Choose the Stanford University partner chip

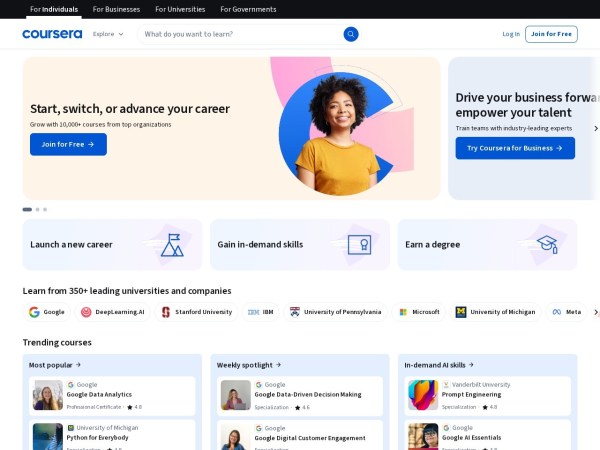click(197, 312)
